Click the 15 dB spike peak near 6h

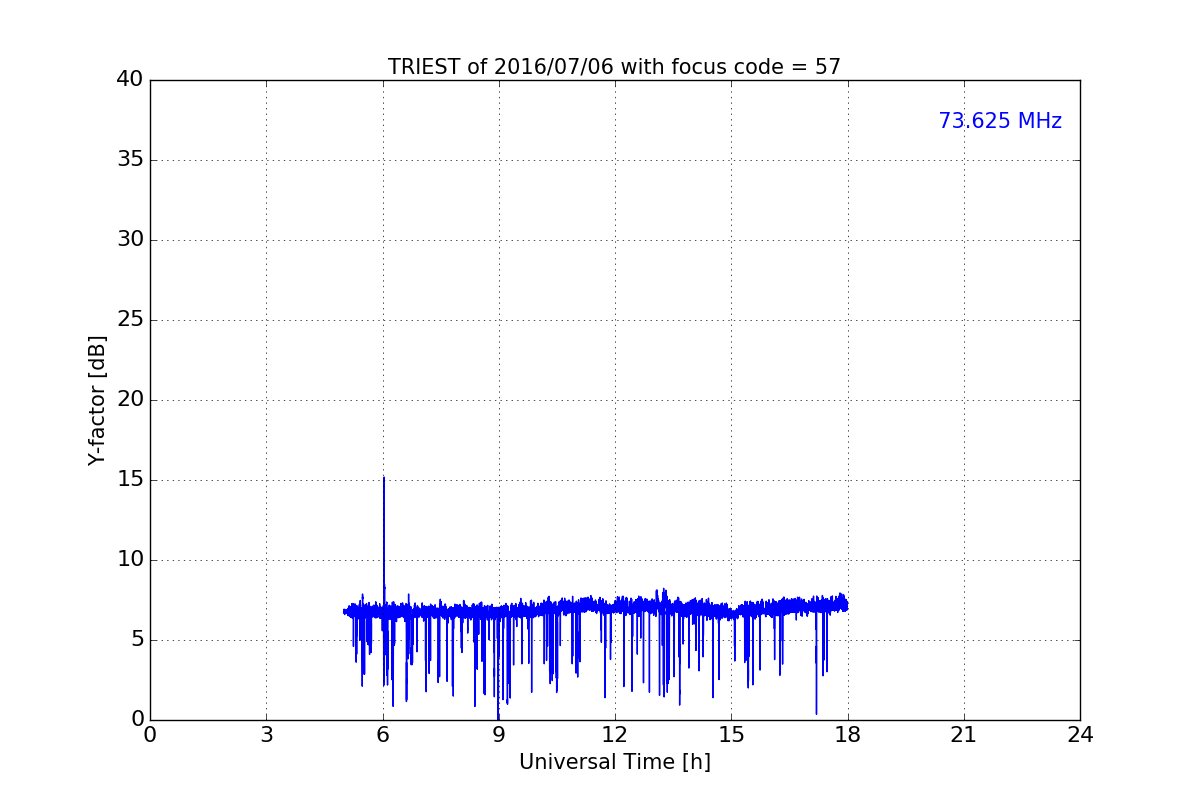384,478
